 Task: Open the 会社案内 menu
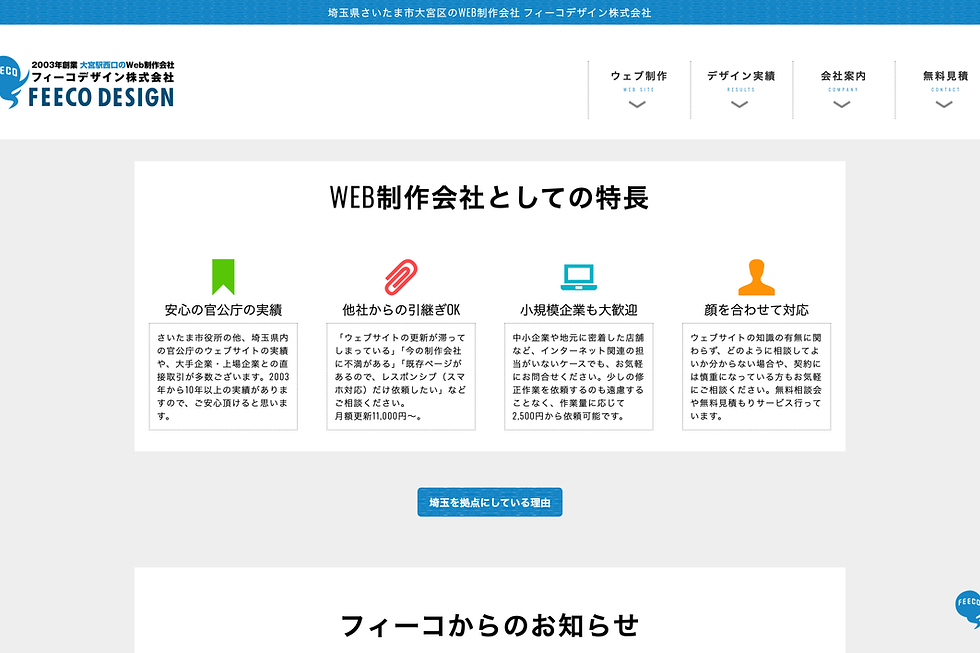point(843,89)
